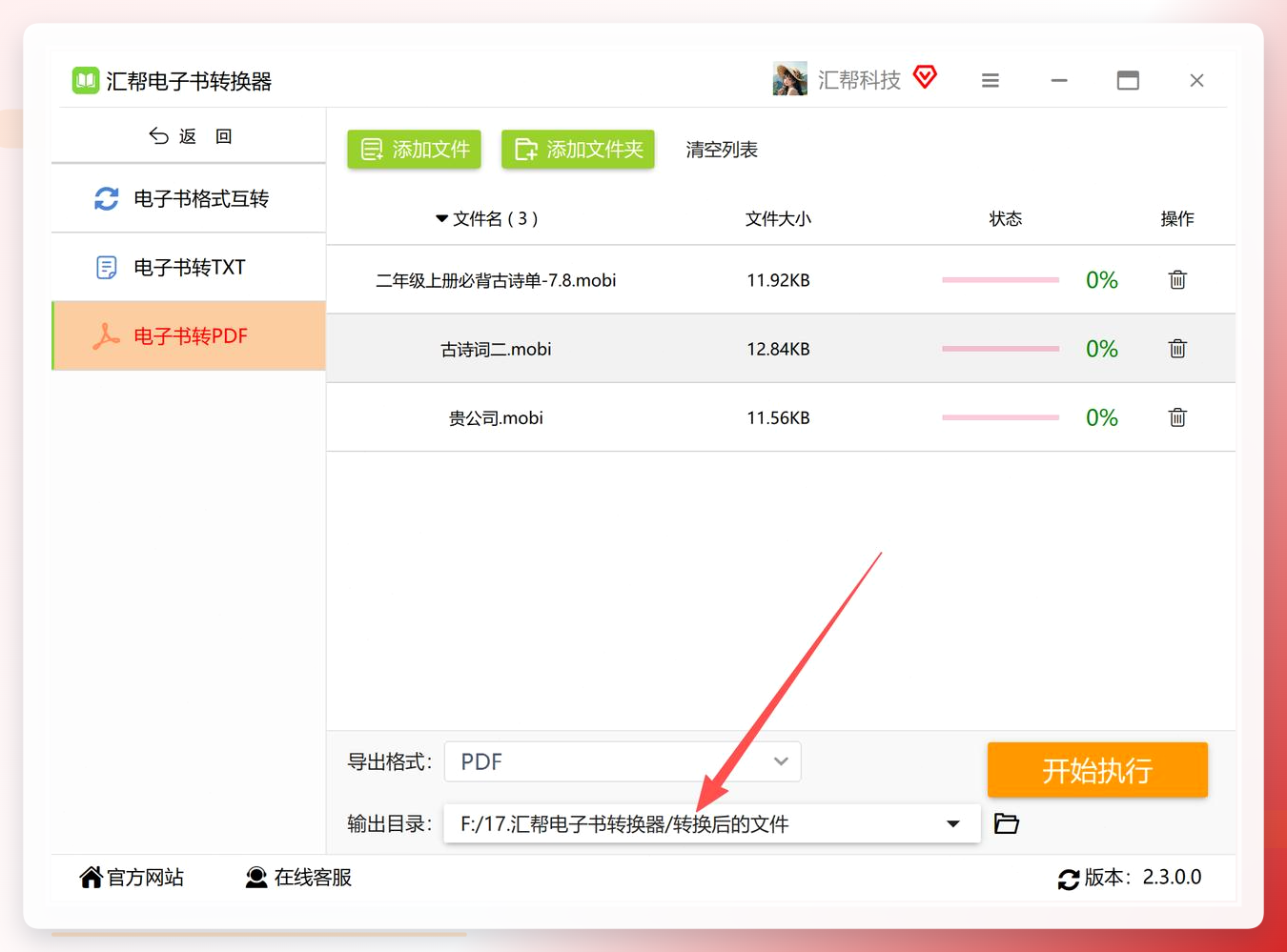The height and width of the screenshot is (952, 1287).
Task: Click progress bar of 古诗词二.mobi
Action: [x=1000, y=349]
